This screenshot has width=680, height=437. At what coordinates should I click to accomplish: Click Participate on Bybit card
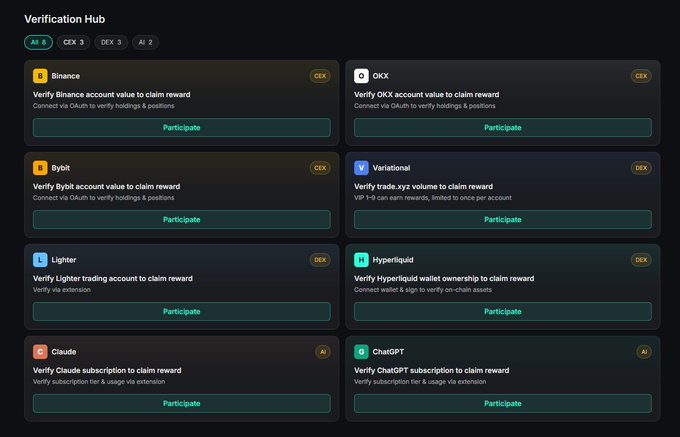click(182, 219)
